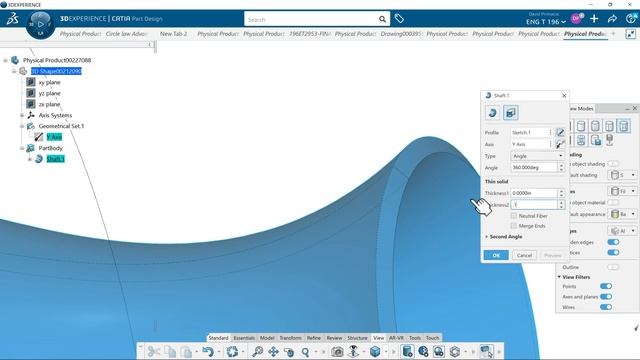Switch to the Transform toolbar tab
The width and height of the screenshot is (640, 360).
[x=290, y=338]
